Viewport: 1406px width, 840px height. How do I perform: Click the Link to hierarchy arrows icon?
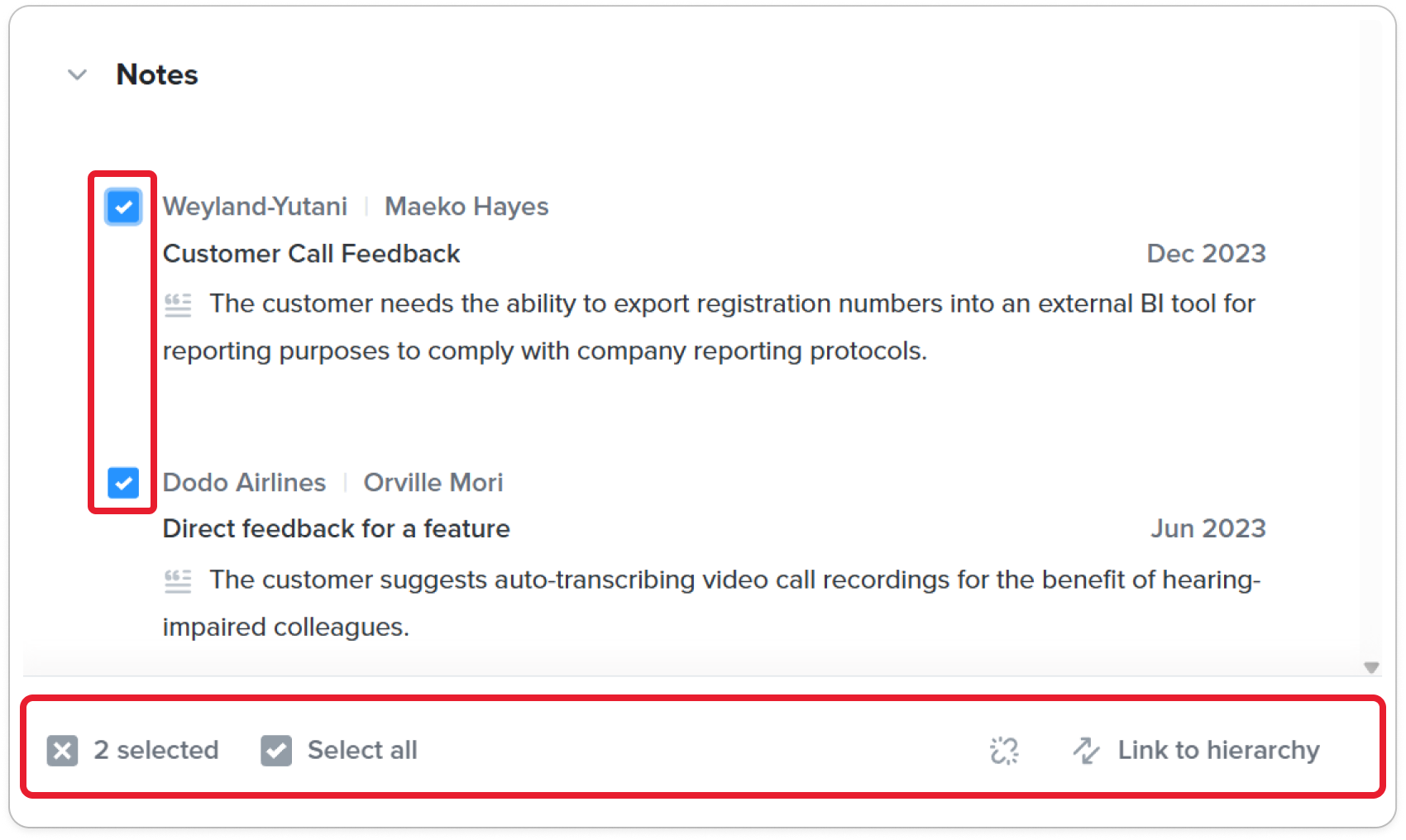1086,751
